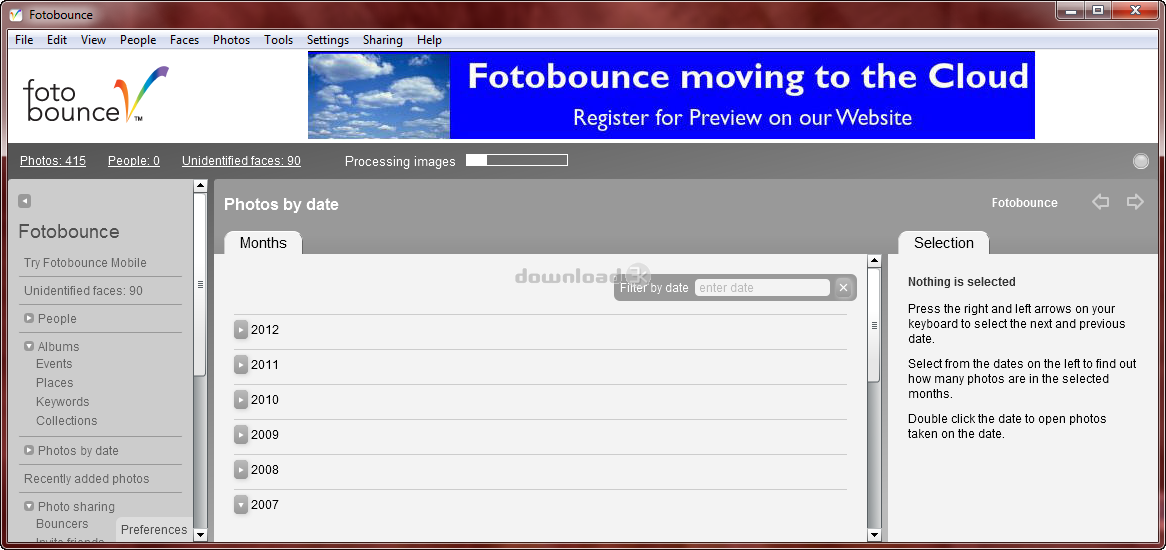Open the Edit menu
Viewport: 1166px width, 550px height.
(57, 40)
